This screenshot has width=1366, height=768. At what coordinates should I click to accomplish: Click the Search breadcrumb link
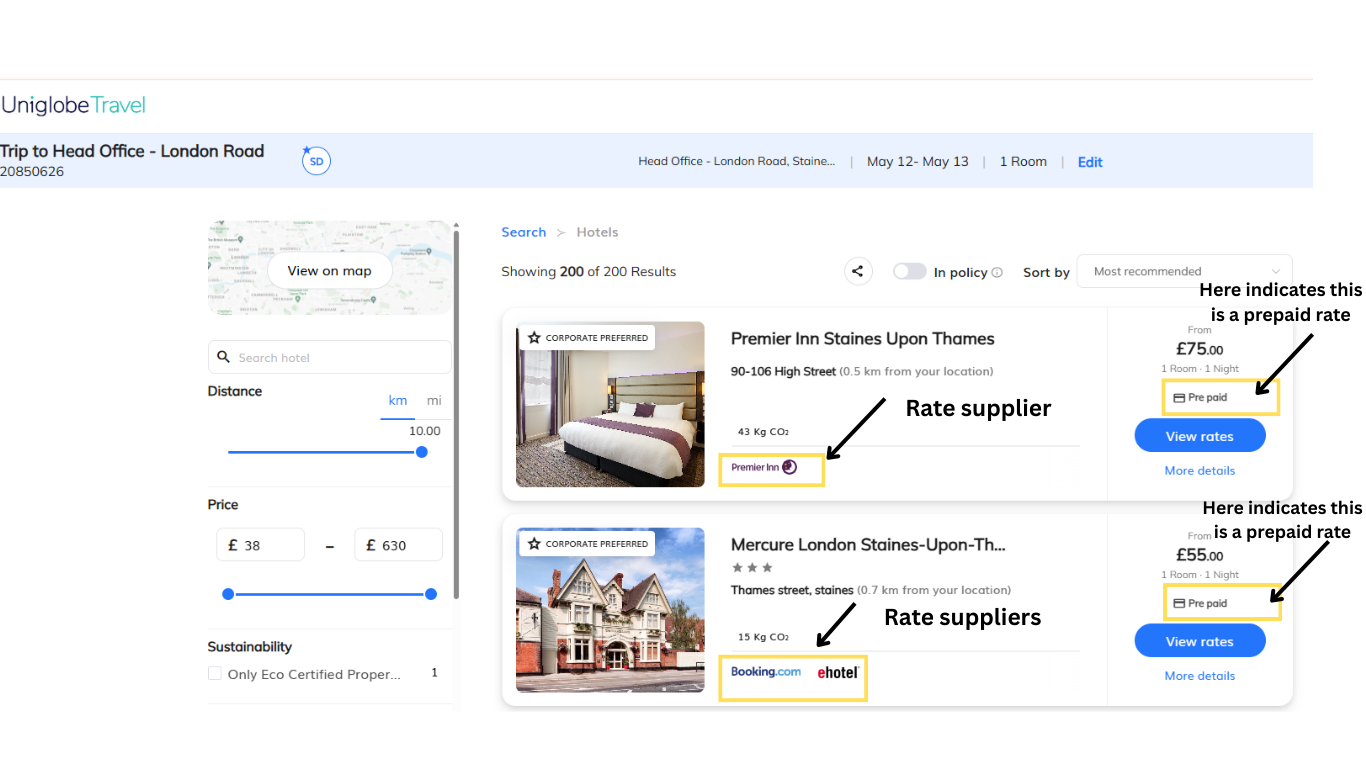tap(524, 232)
